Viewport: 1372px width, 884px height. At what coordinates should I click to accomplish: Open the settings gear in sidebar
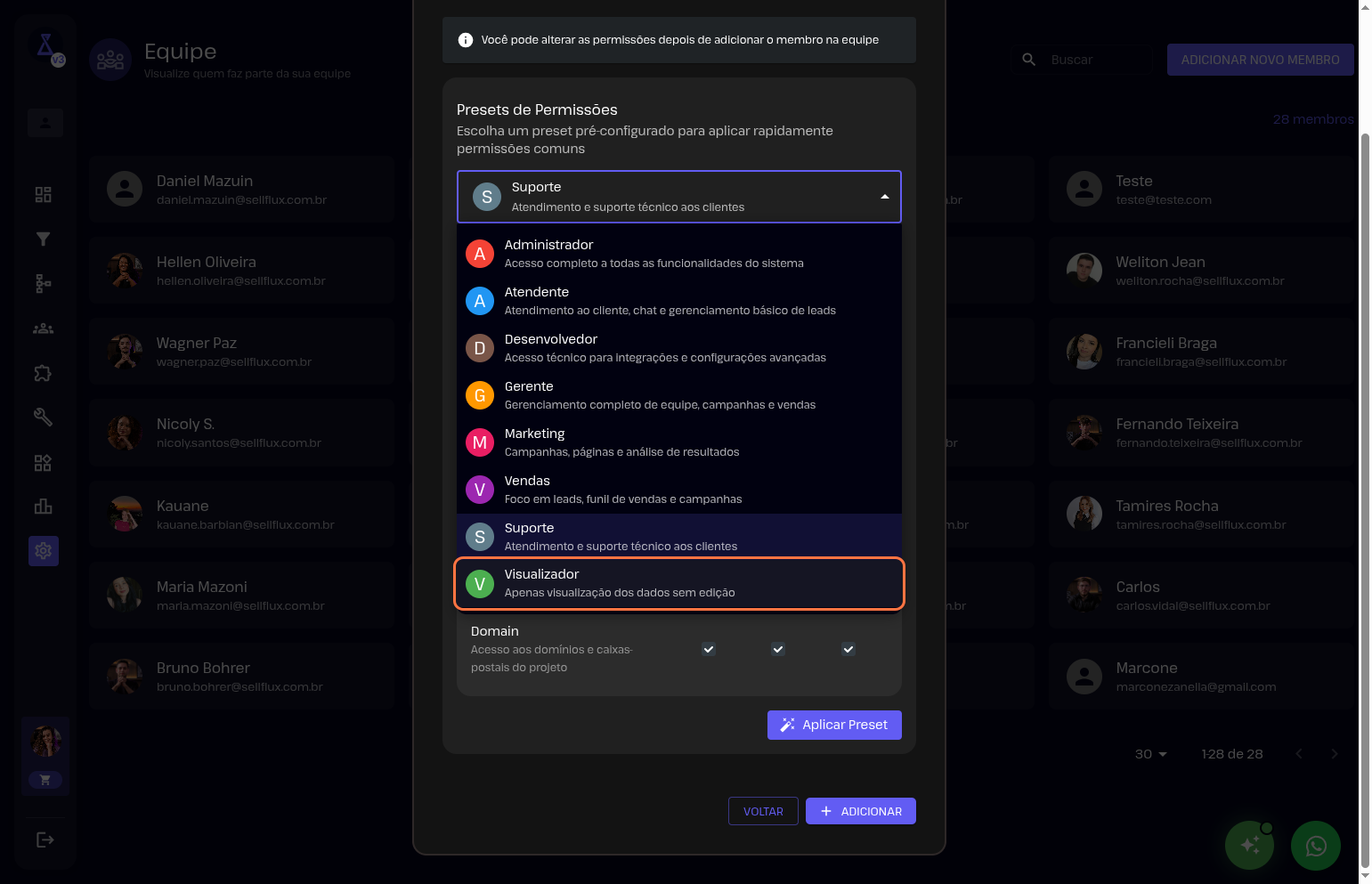[43, 551]
